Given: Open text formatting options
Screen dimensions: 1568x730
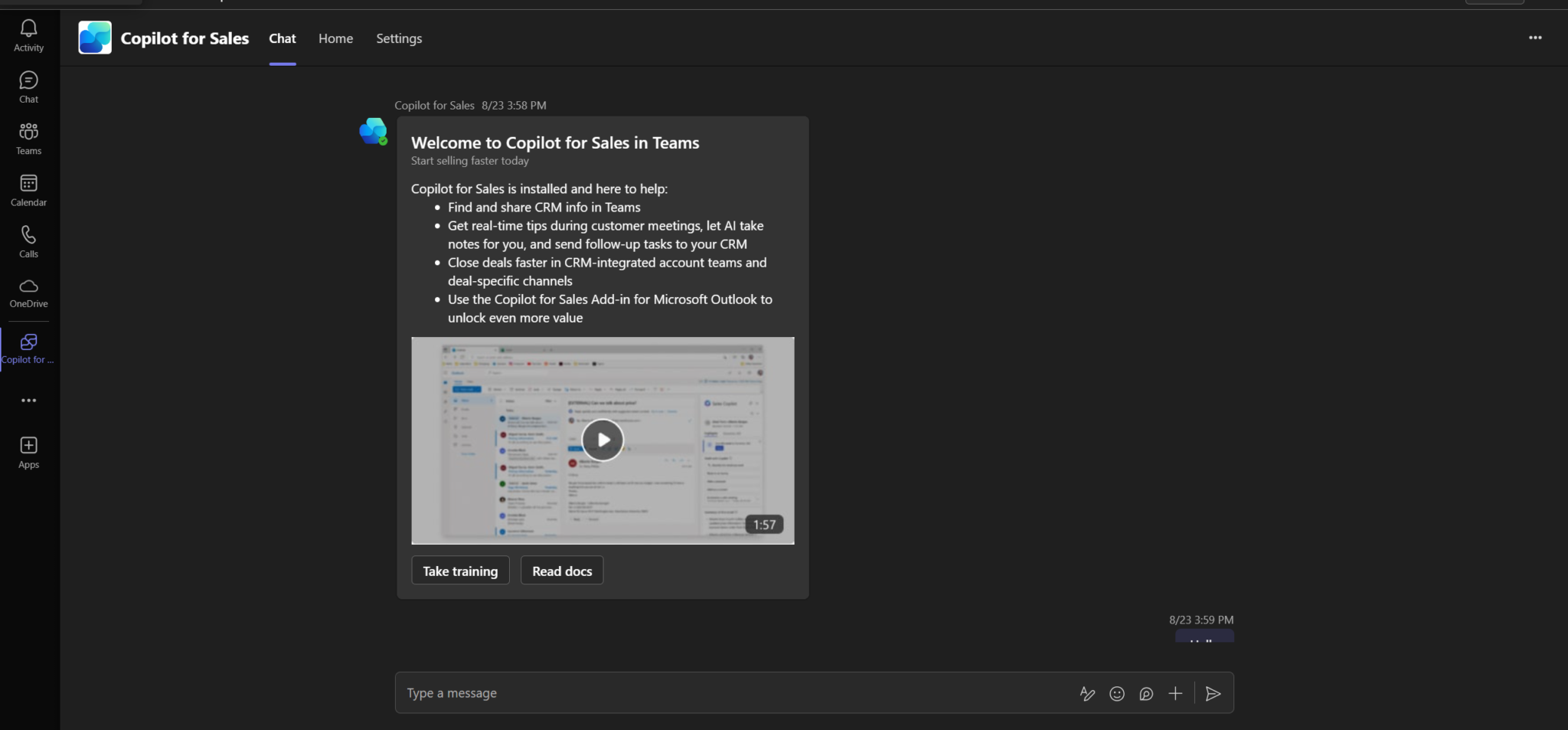Looking at the screenshot, I should 1087,693.
